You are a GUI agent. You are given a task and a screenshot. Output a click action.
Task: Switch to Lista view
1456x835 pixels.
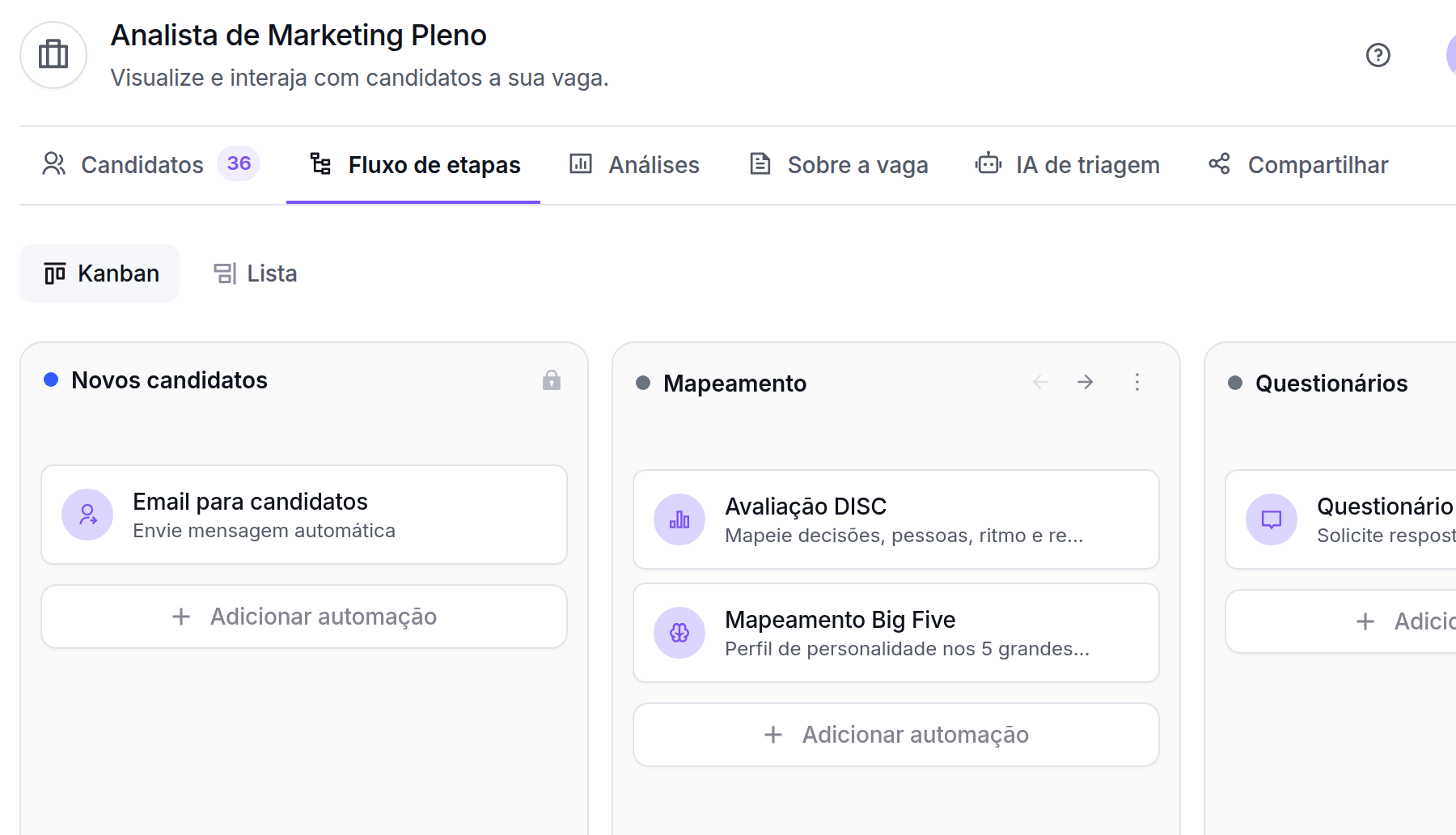coord(256,273)
